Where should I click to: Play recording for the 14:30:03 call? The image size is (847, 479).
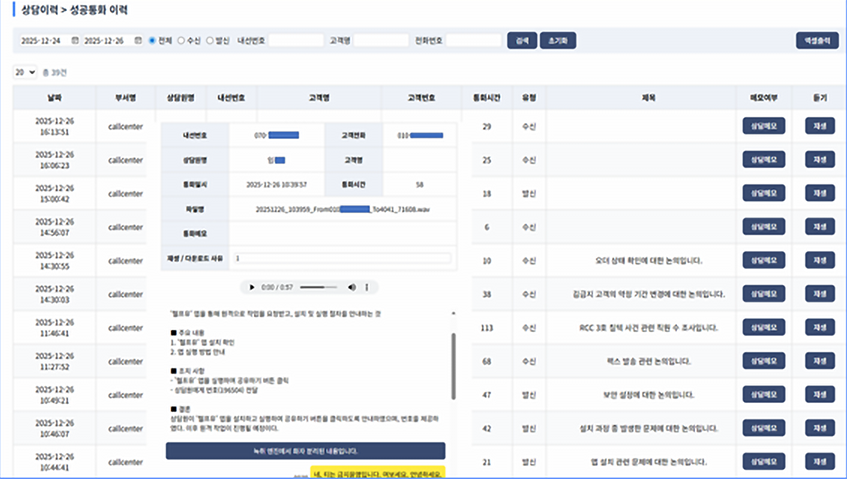[x=820, y=294]
